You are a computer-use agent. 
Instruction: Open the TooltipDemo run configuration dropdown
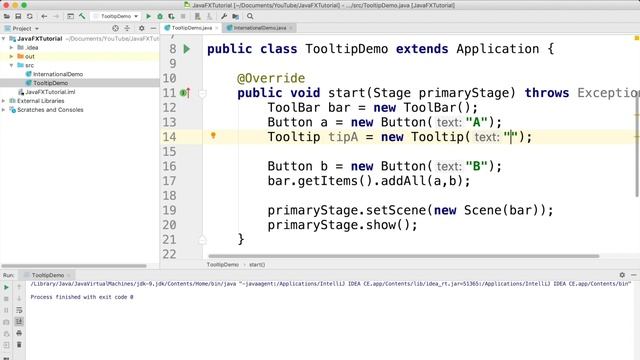(x=116, y=16)
